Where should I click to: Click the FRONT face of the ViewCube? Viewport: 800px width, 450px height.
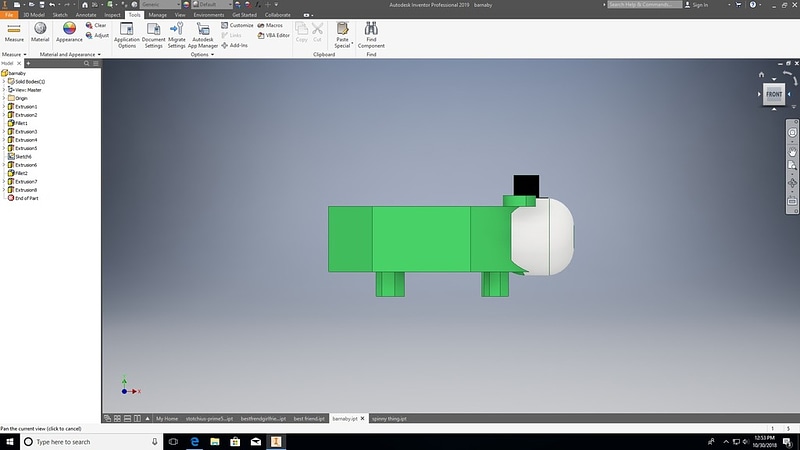774,94
